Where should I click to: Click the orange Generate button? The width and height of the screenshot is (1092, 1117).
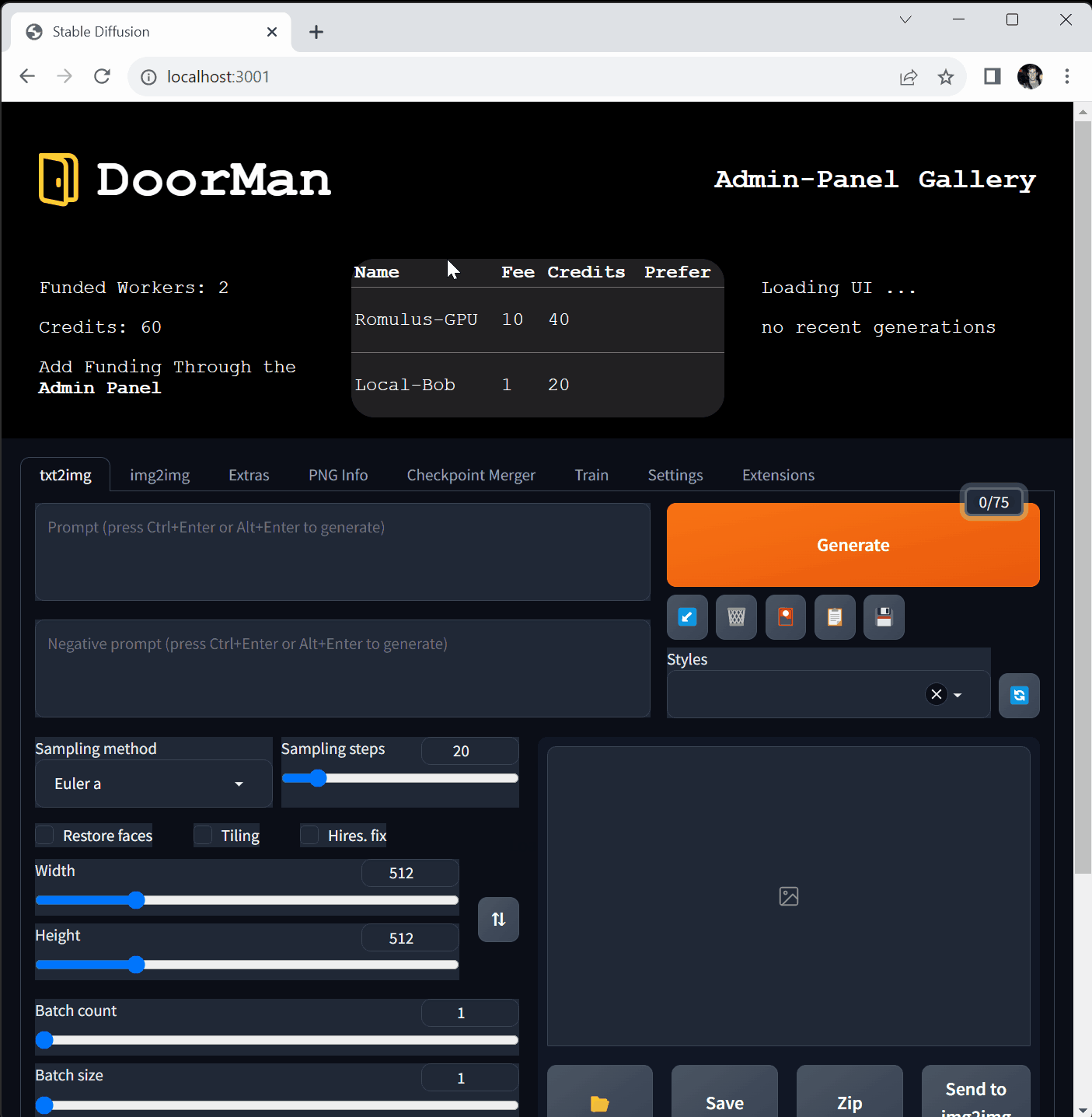tap(853, 545)
